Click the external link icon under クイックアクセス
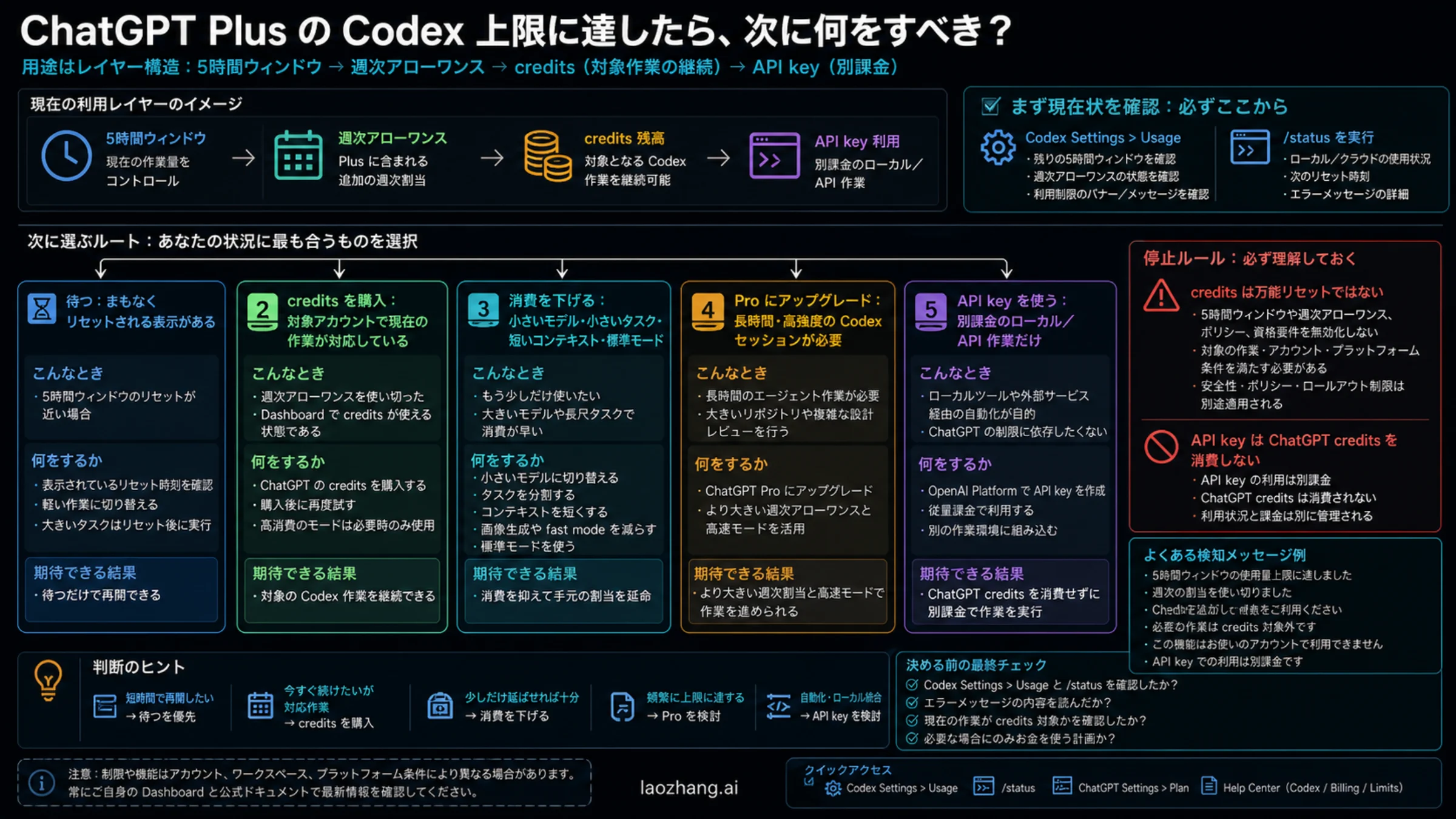The width and height of the screenshot is (1456, 819). tap(809, 781)
